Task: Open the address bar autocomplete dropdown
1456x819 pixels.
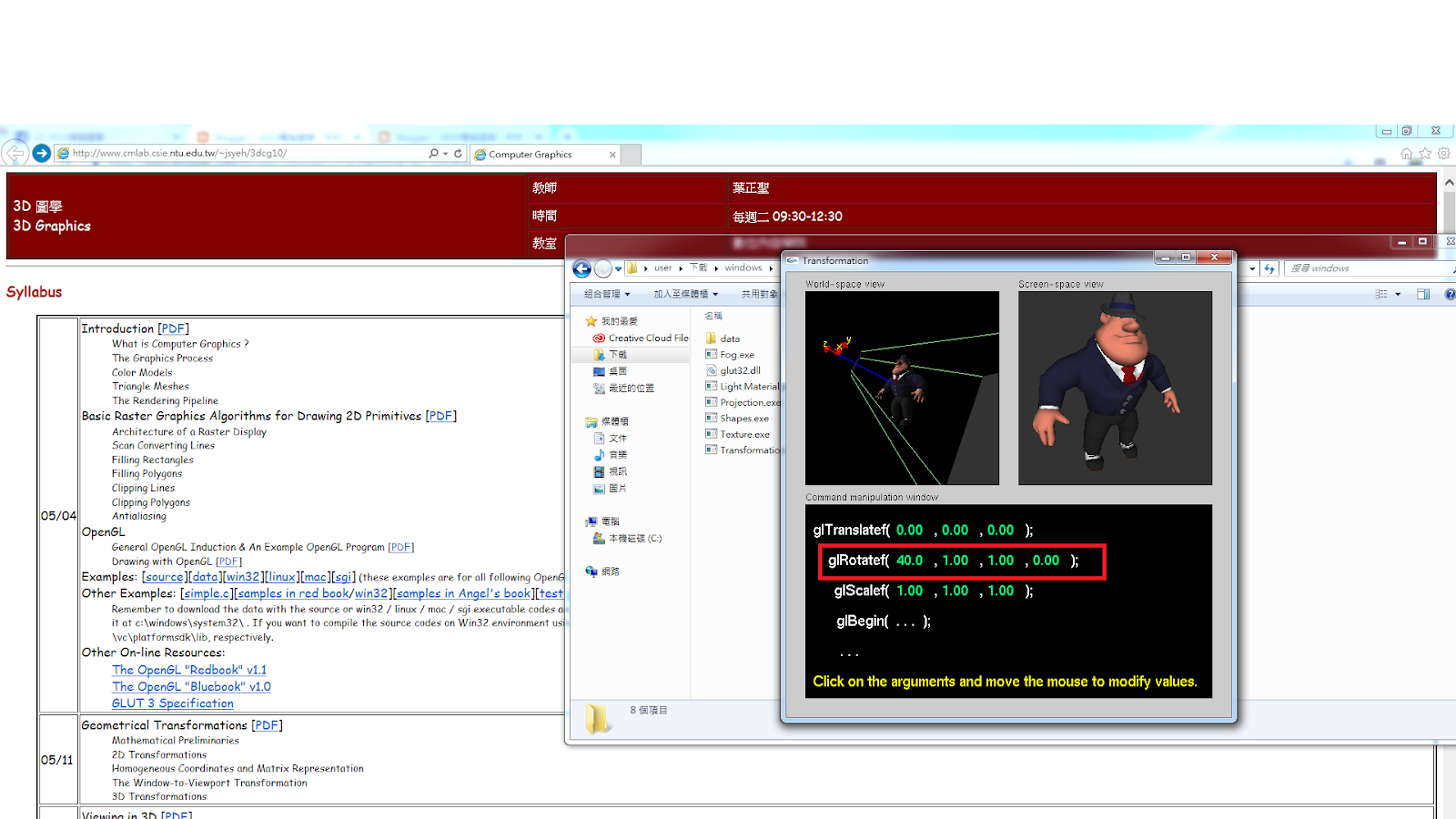Action: (x=445, y=154)
